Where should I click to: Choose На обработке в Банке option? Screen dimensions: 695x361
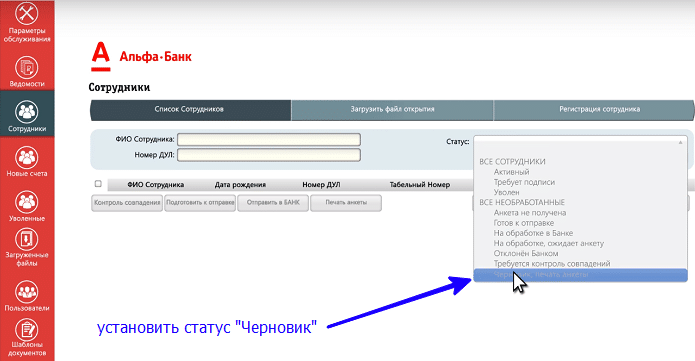click(533, 233)
